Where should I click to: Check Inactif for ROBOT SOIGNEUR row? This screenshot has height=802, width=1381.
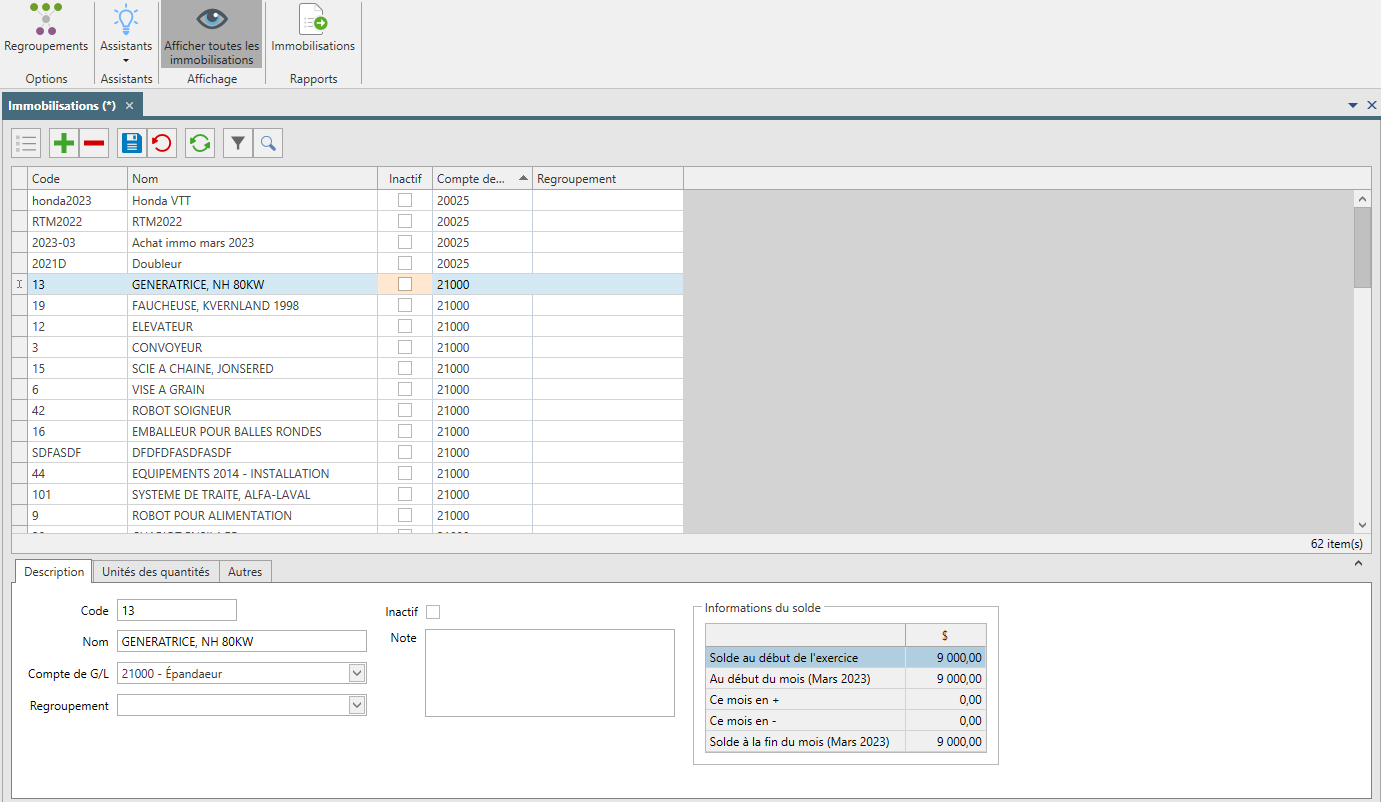click(405, 410)
